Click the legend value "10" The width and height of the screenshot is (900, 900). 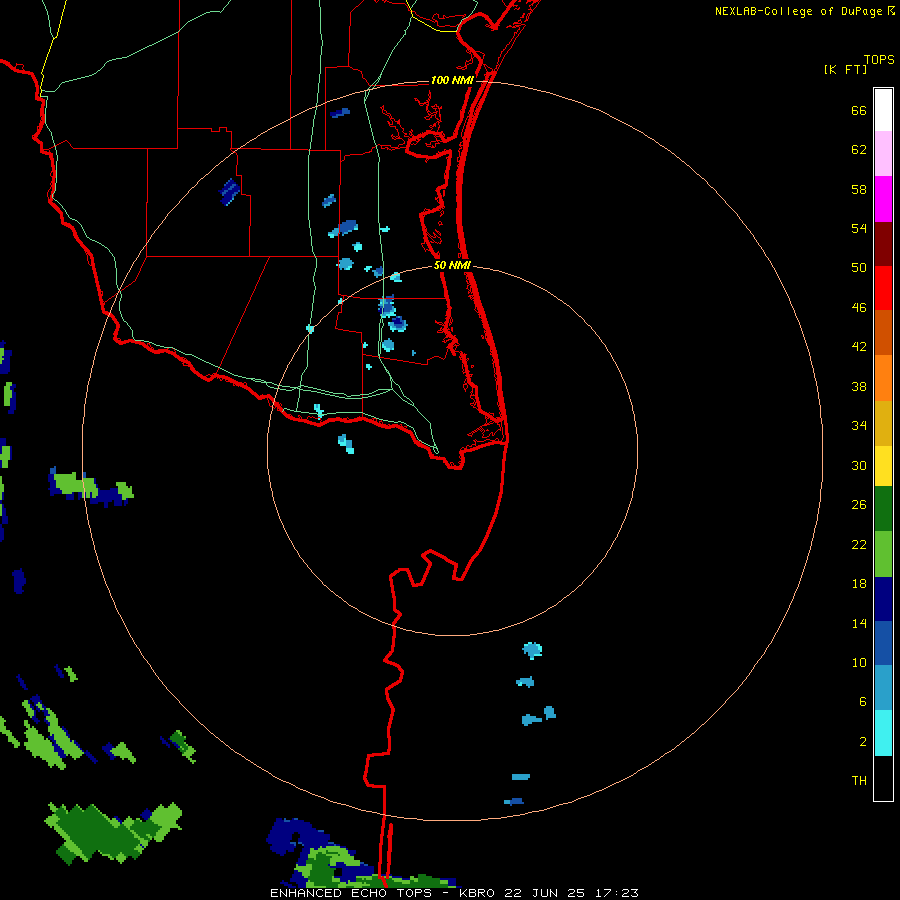(x=859, y=663)
